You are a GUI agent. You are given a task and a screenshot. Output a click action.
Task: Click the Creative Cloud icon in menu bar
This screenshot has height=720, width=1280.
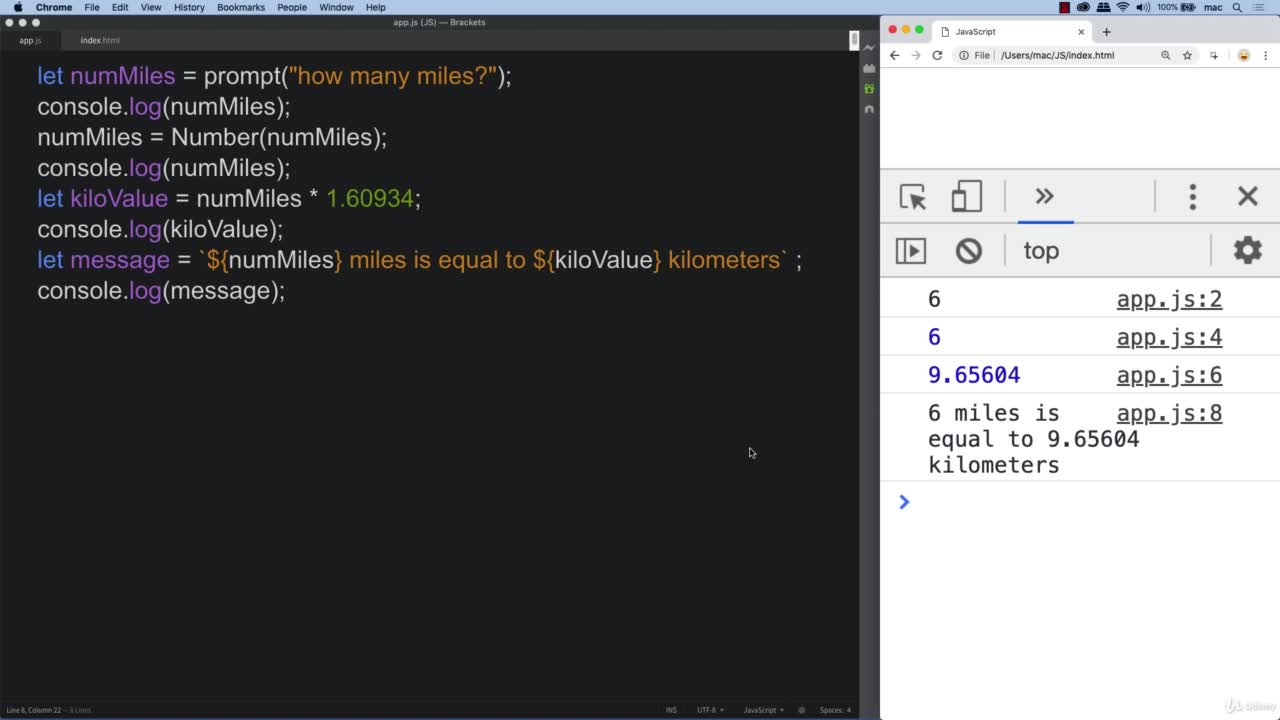pyautogui.click(x=1084, y=7)
